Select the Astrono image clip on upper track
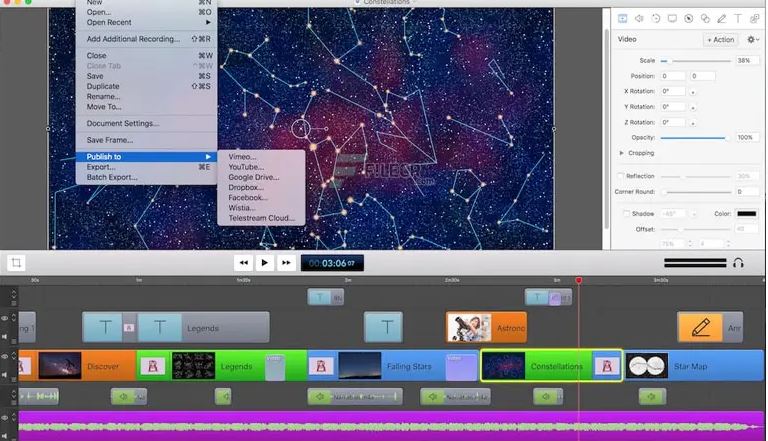768x441 pixels. click(486, 327)
